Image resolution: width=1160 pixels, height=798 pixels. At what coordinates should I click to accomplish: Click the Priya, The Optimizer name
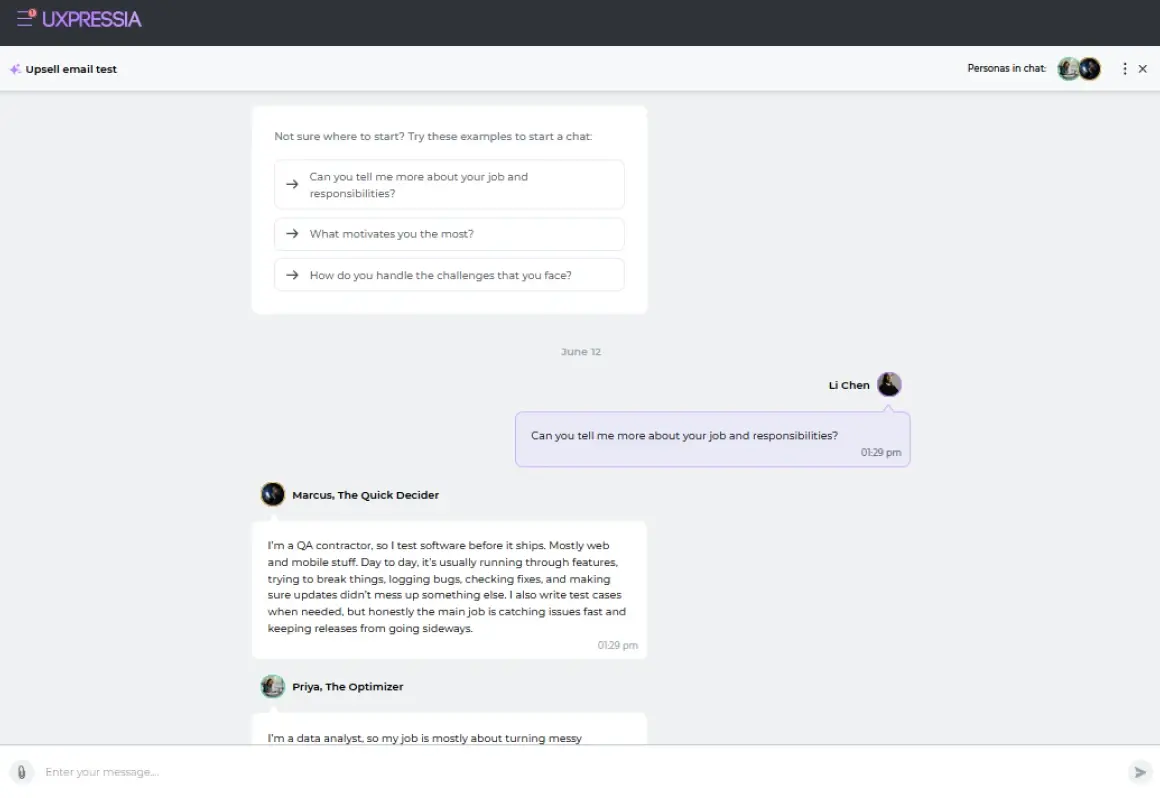coord(348,687)
